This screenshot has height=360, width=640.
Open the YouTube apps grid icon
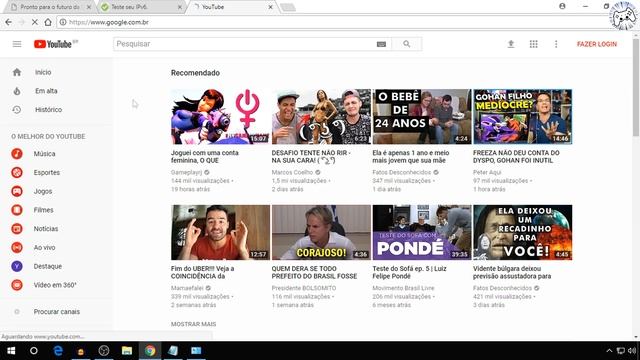533,44
